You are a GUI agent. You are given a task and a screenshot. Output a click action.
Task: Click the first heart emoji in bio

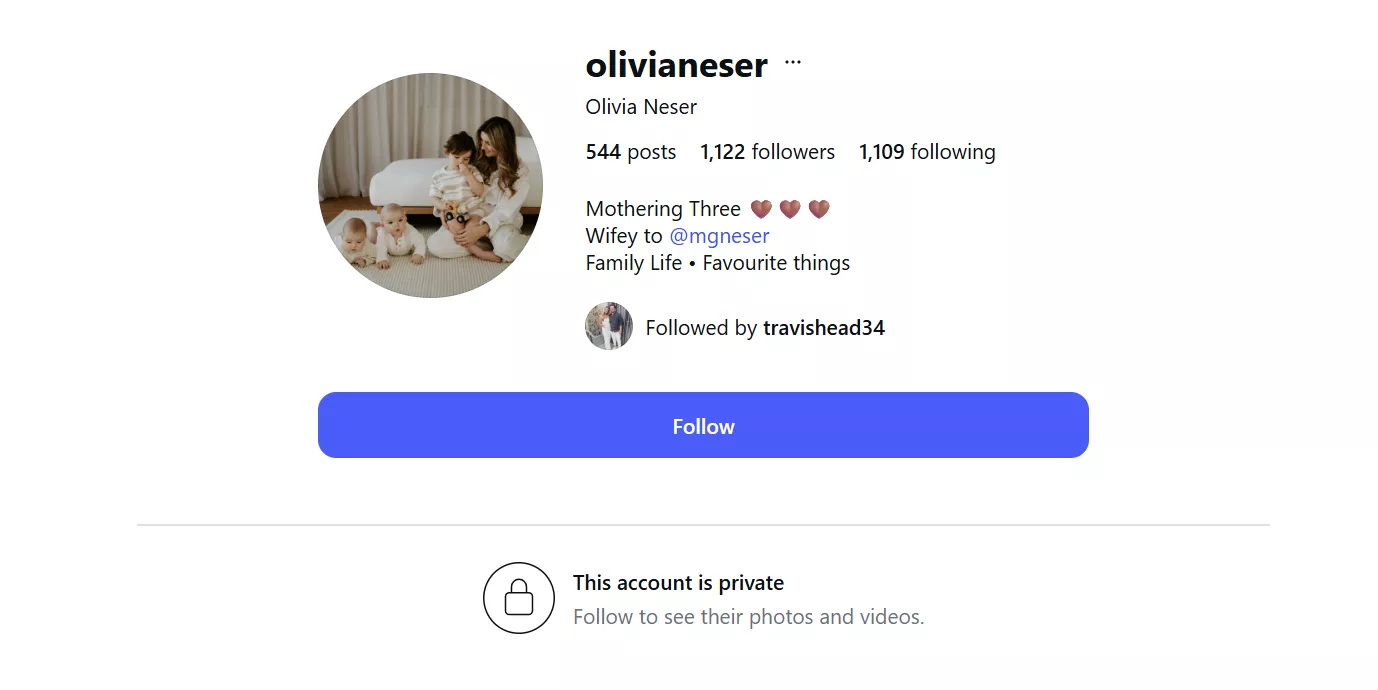(761, 209)
